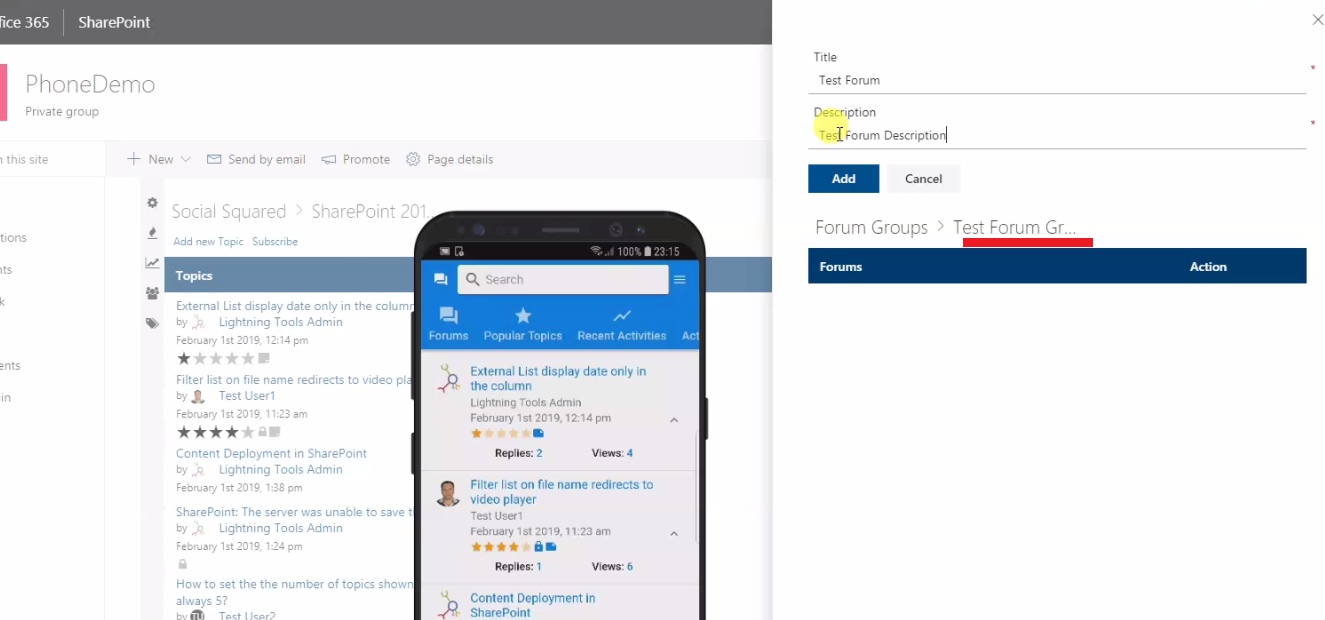Click views count 6 on phone
This screenshot has height=620, width=1325.
pos(629,566)
